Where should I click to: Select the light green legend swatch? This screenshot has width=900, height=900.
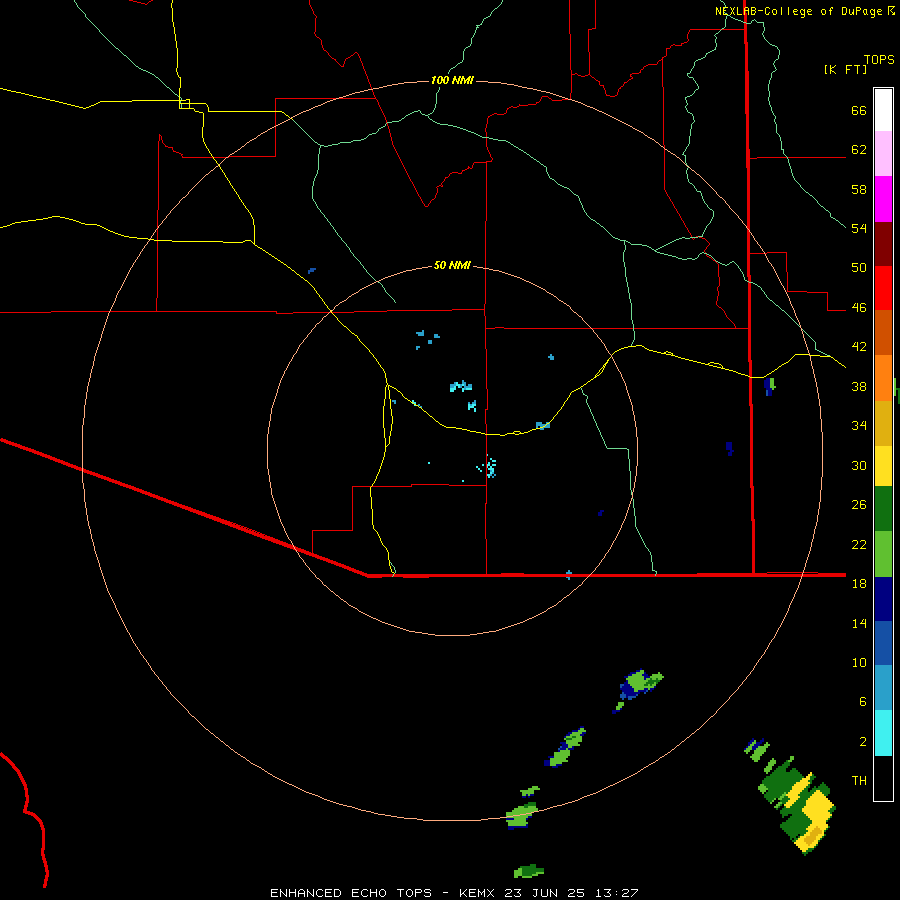[883, 554]
